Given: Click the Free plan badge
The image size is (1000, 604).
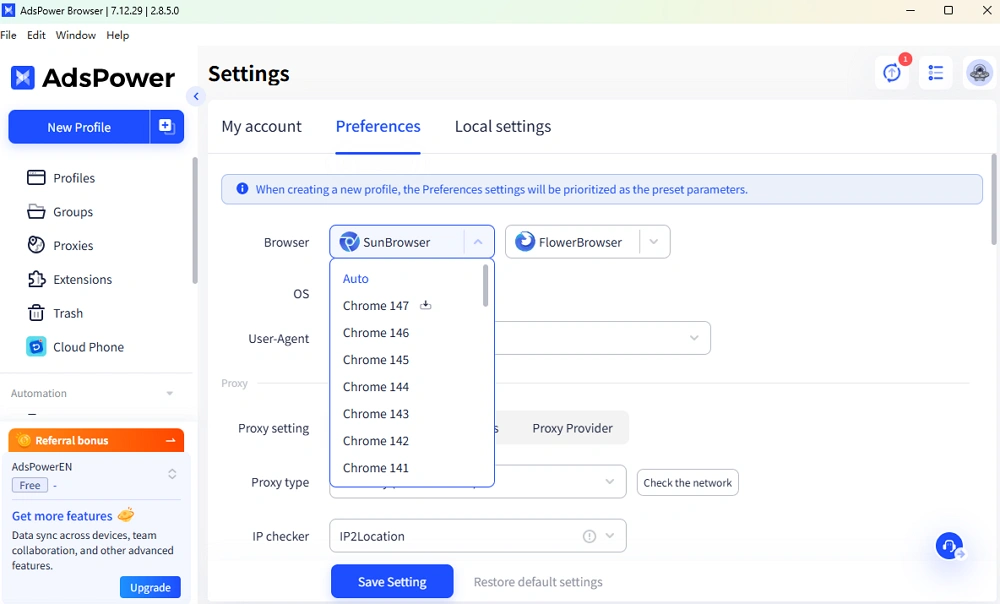Looking at the screenshot, I should point(30,485).
